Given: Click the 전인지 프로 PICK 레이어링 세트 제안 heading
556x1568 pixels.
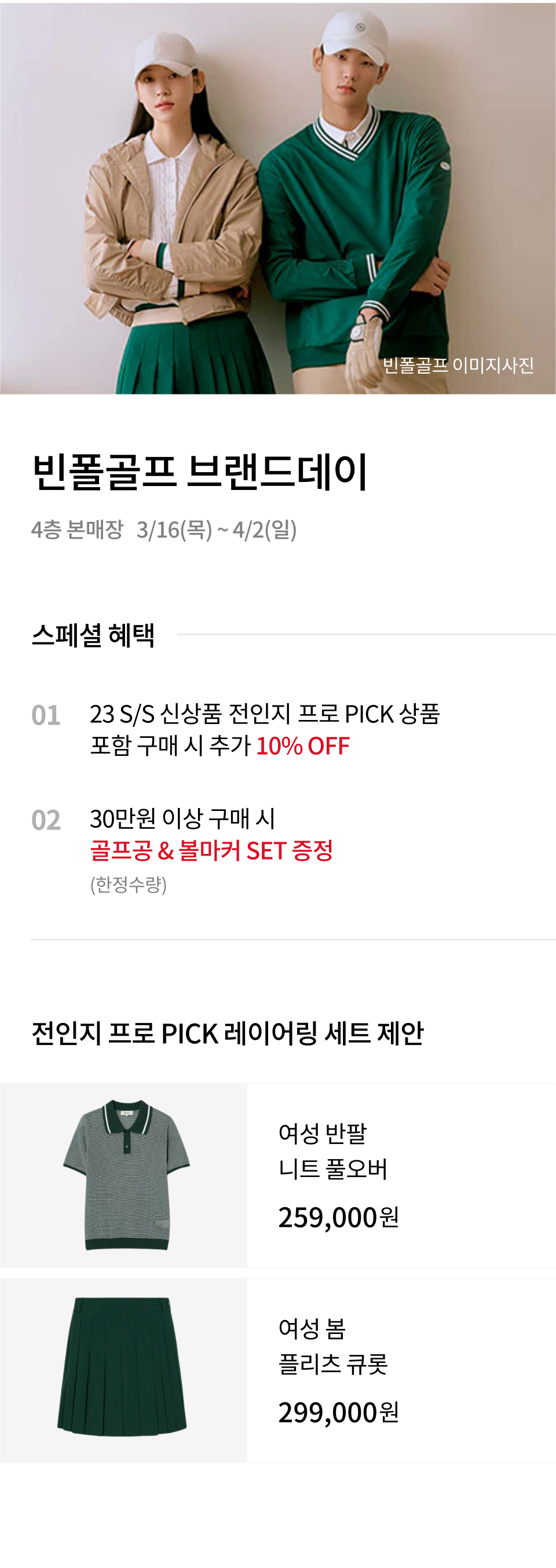Looking at the screenshot, I should point(228,1033).
